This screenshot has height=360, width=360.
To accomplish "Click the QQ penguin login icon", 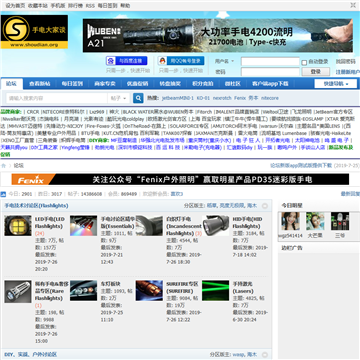I will pos(162,61).
